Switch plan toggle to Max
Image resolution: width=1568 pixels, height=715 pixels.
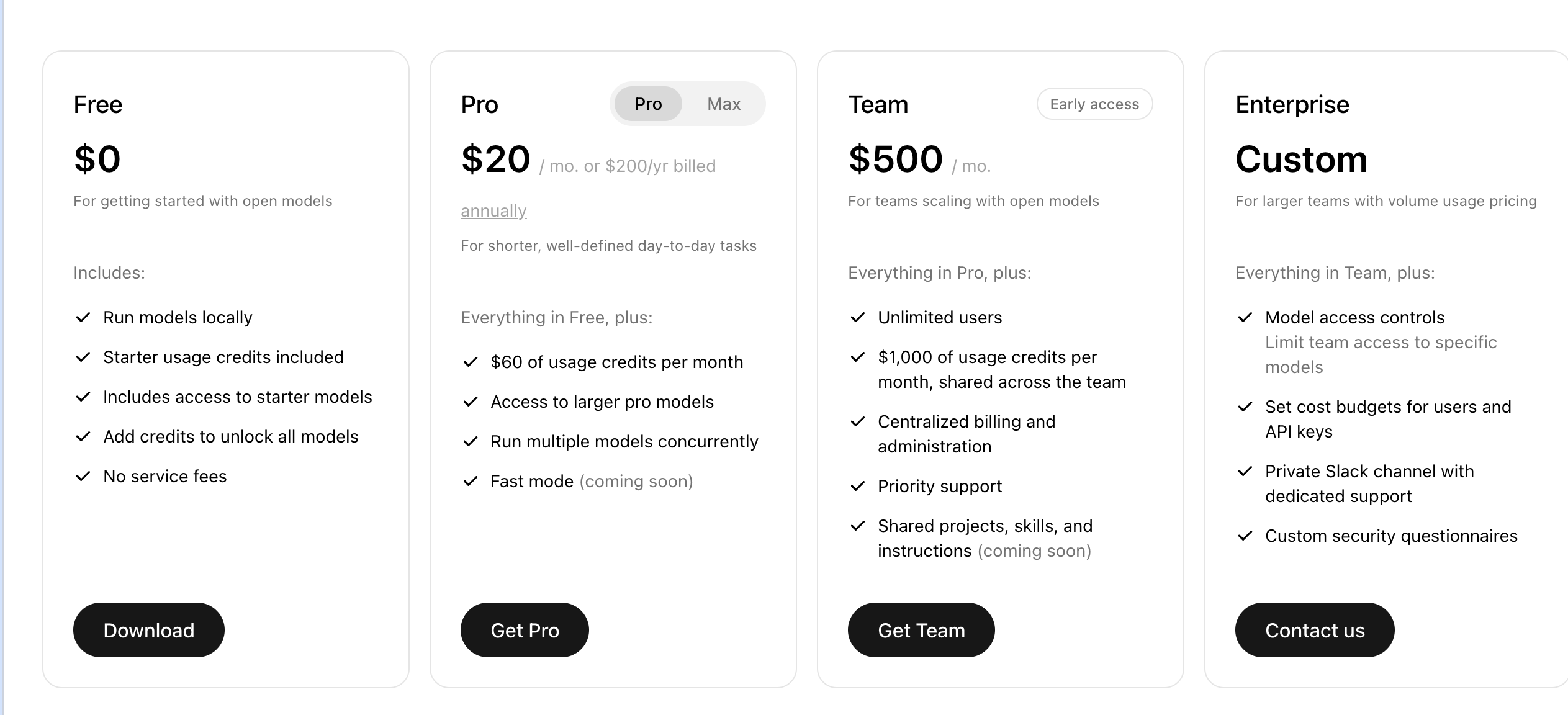coord(724,104)
